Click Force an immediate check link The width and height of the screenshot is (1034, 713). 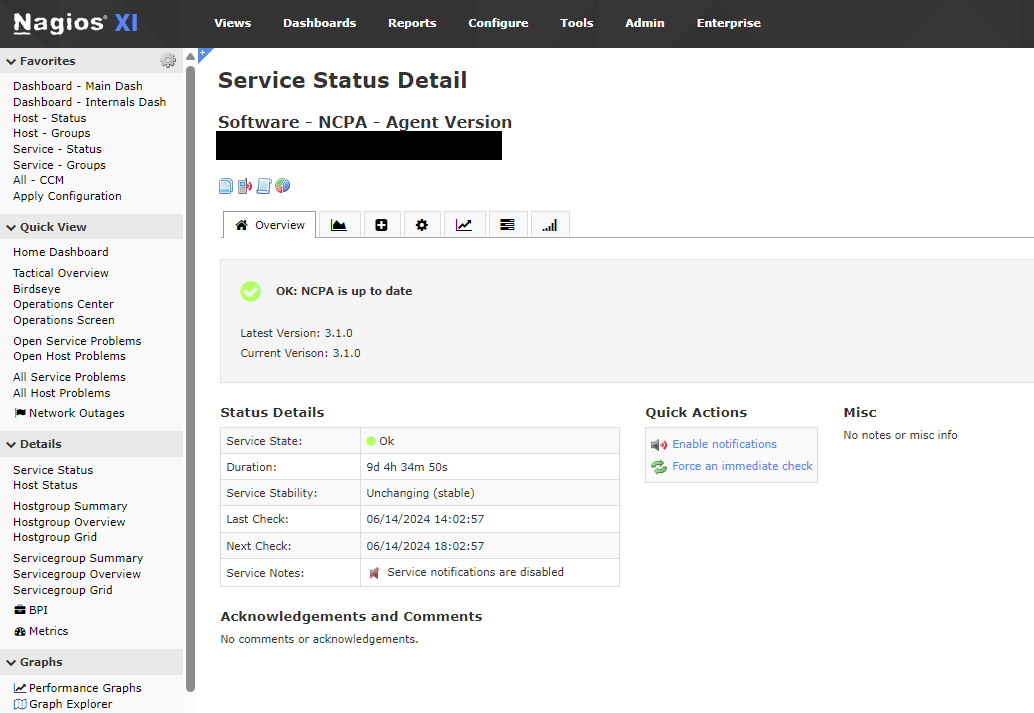tap(743, 466)
